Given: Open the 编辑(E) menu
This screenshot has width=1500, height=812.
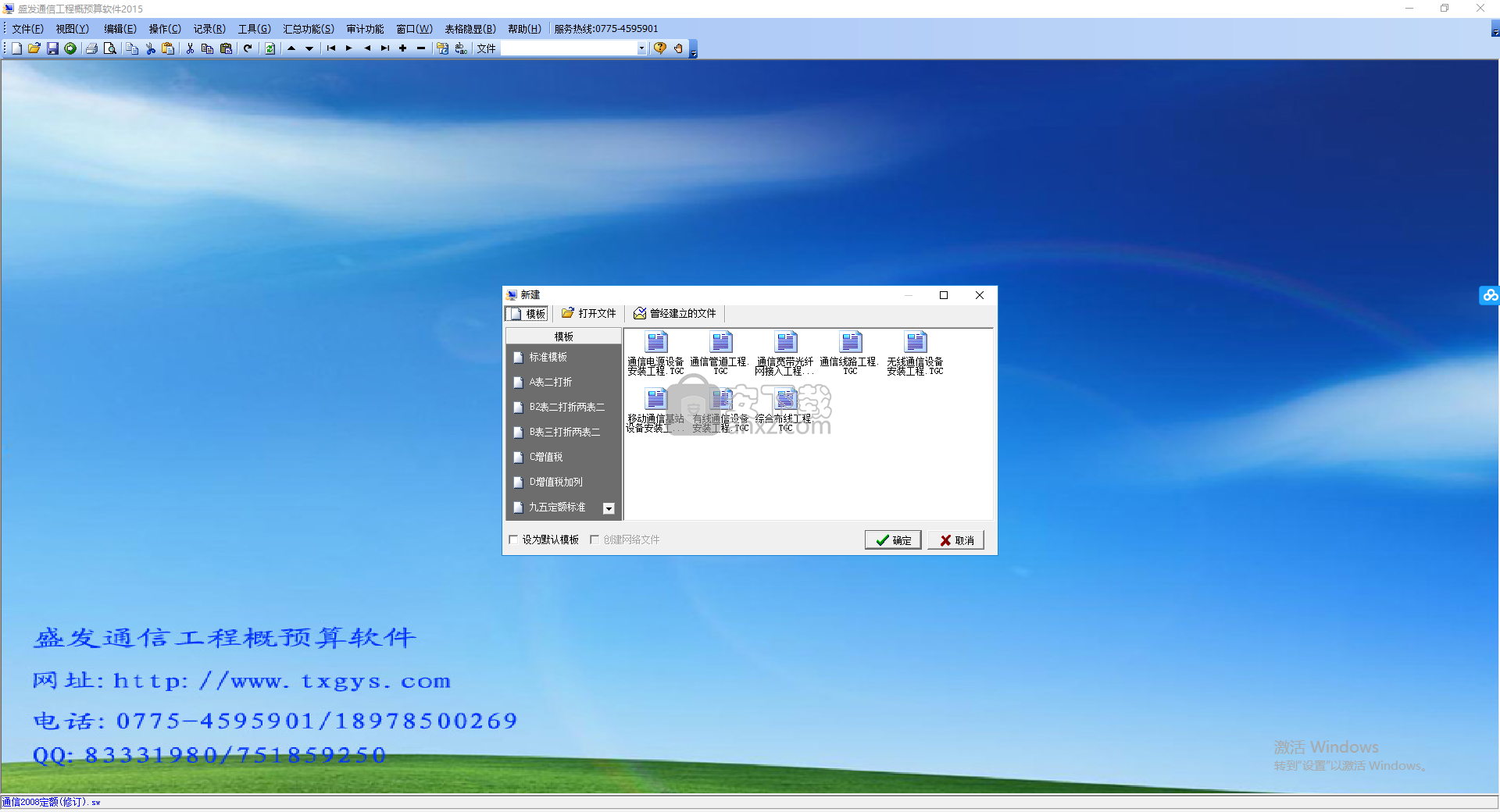Looking at the screenshot, I should click(120, 29).
